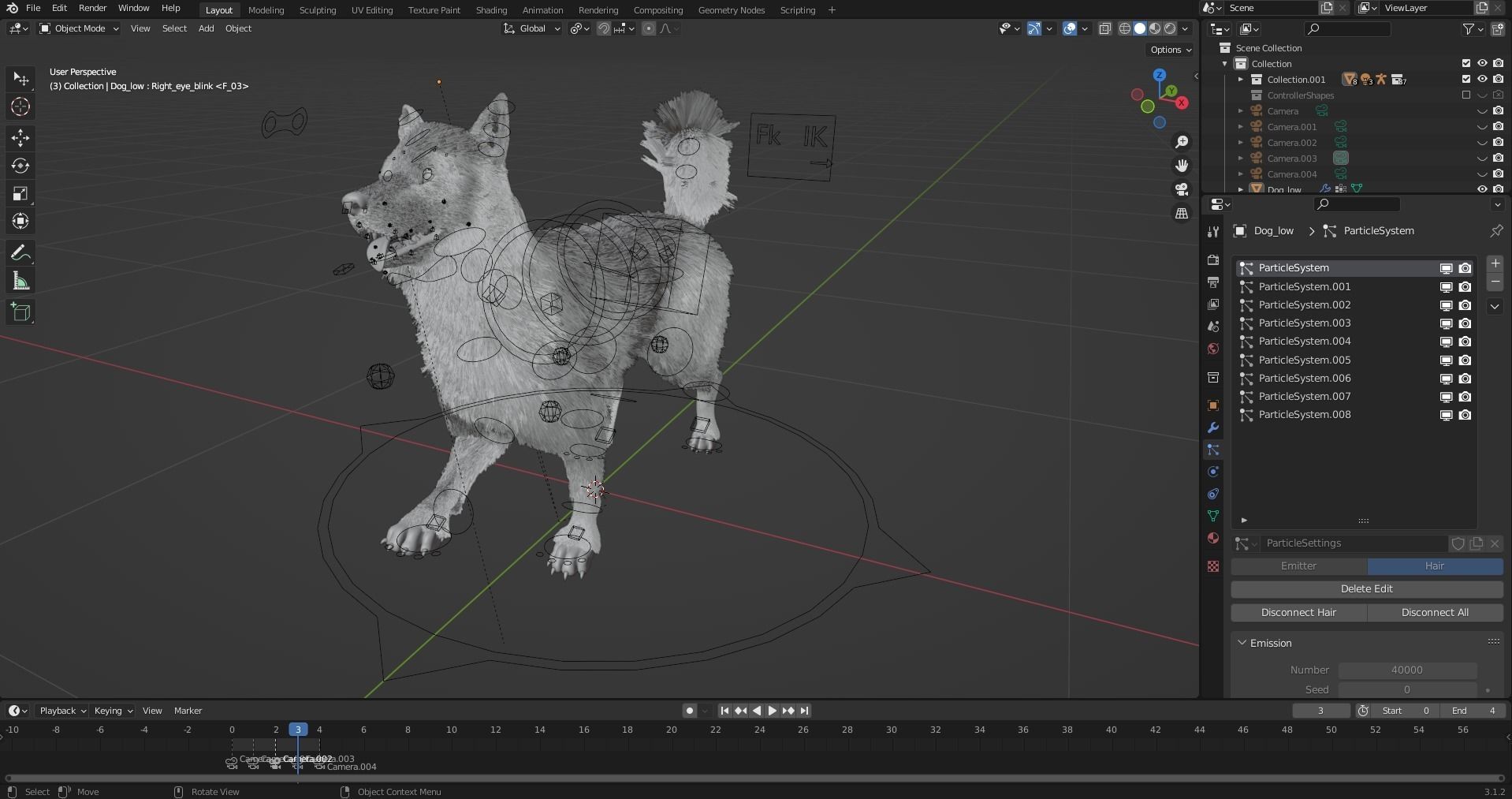Activate the Move tool
The height and width of the screenshot is (799, 1512).
tap(20, 138)
